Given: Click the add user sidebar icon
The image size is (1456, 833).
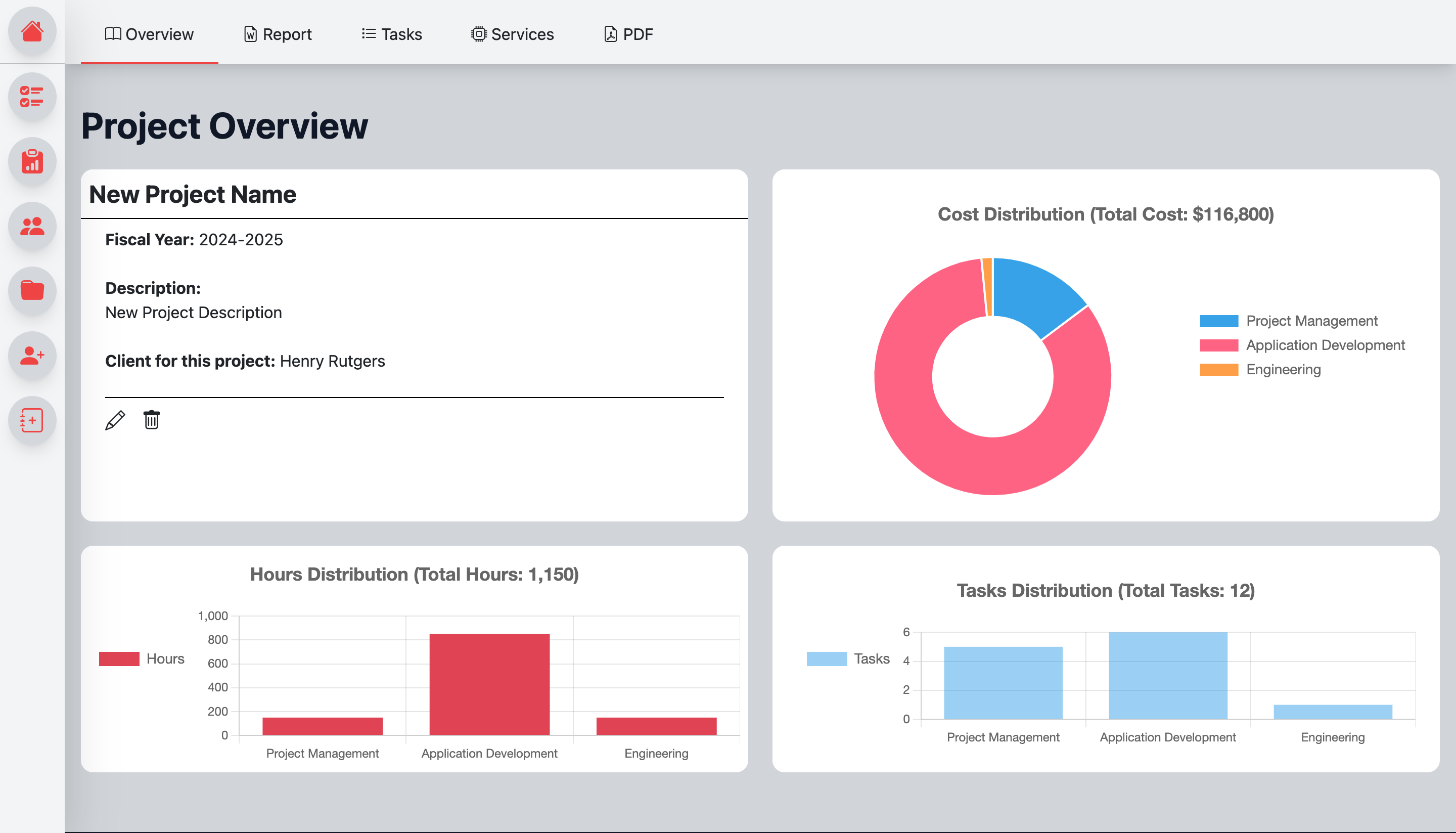Looking at the screenshot, I should click(32, 355).
